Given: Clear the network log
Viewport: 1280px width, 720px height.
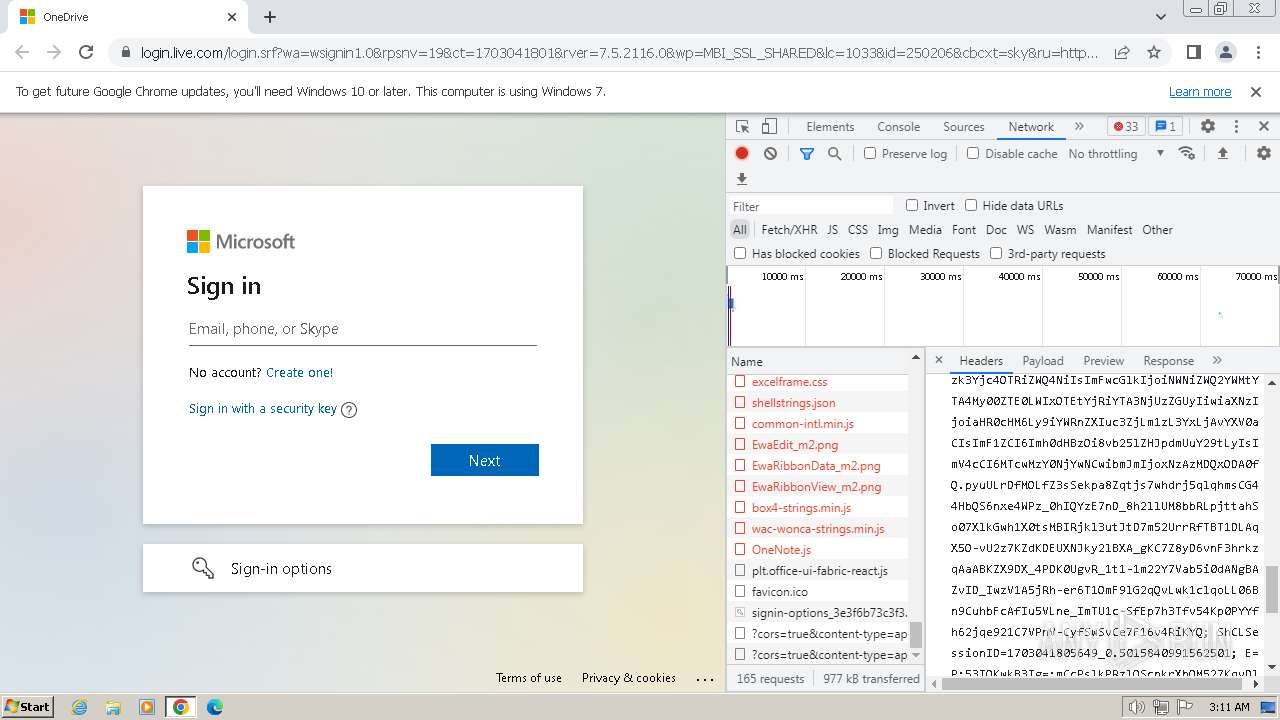Looking at the screenshot, I should click(x=770, y=153).
